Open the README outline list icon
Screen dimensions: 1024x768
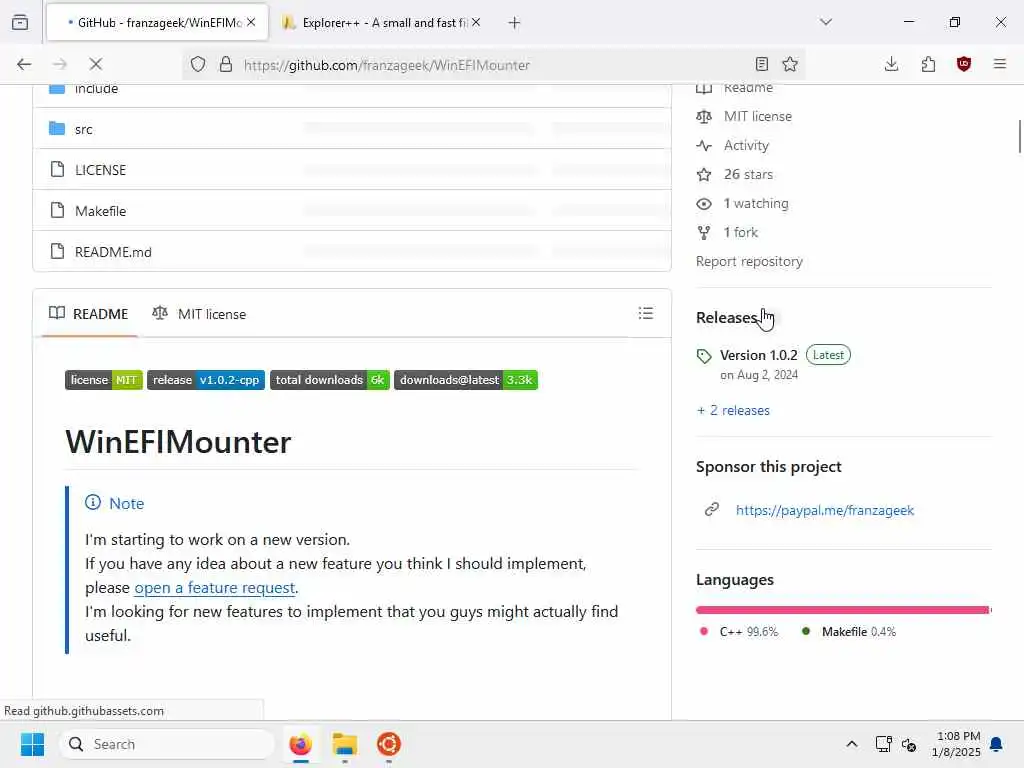[x=646, y=313]
